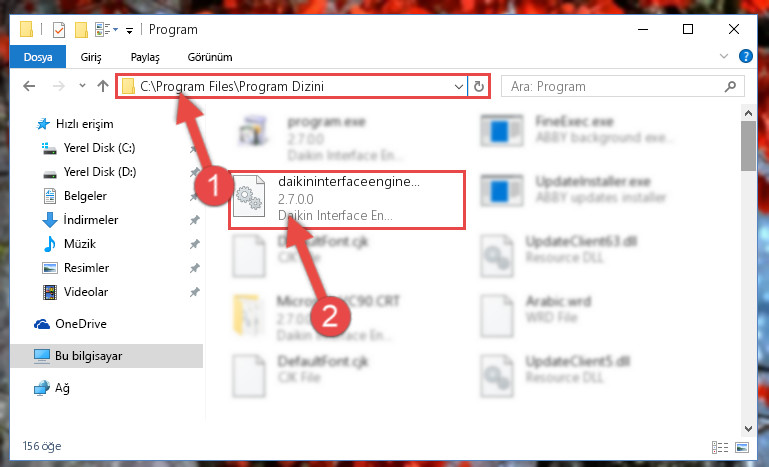Open Customize Quick Access Toolbar dropdown
This screenshot has height=467, width=769.
tap(129, 30)
